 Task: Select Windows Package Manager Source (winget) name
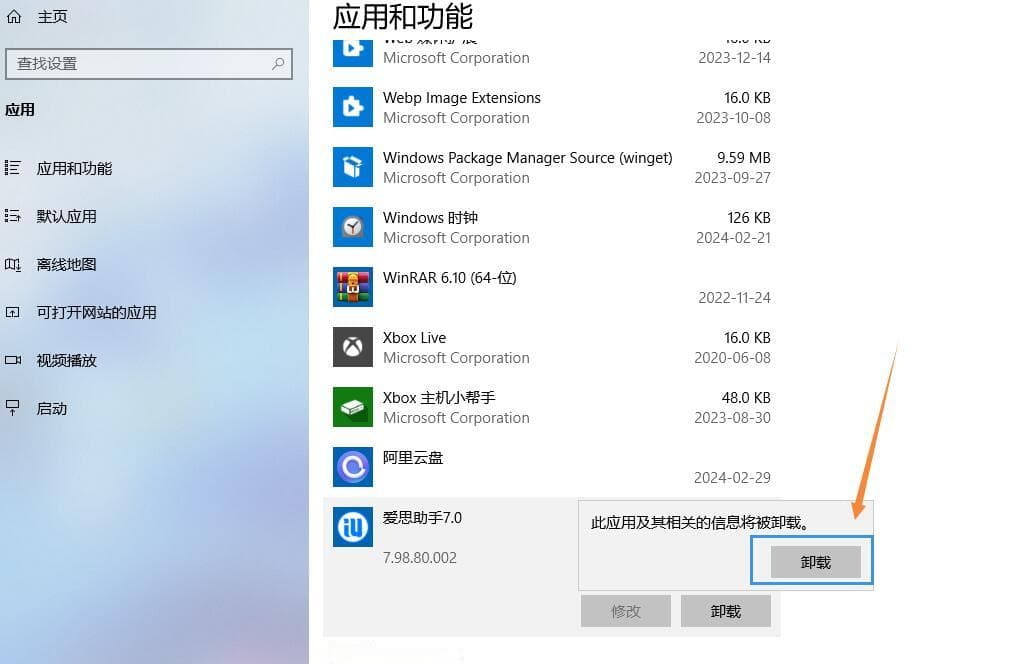pyautogui.click(x=528, y=158)
